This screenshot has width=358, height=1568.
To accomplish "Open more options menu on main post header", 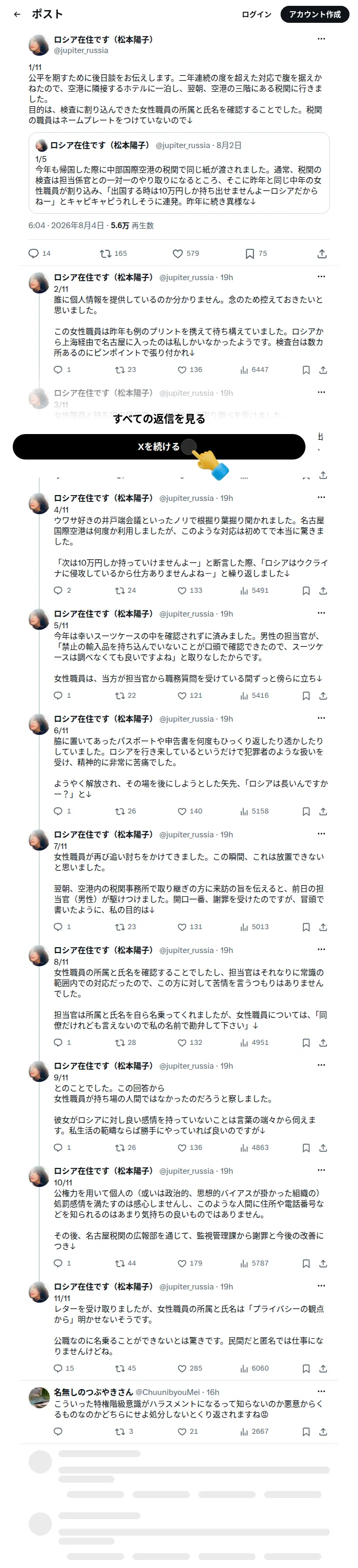I will (321, 39).
